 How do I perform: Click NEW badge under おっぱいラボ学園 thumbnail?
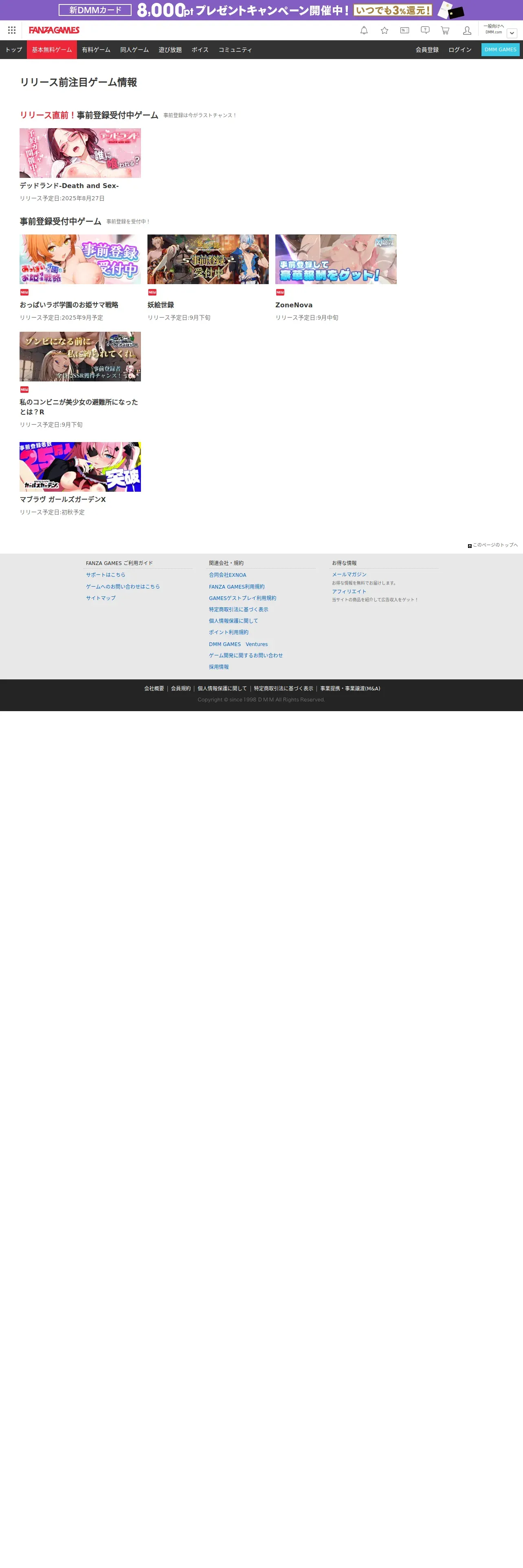pos(24,293)
